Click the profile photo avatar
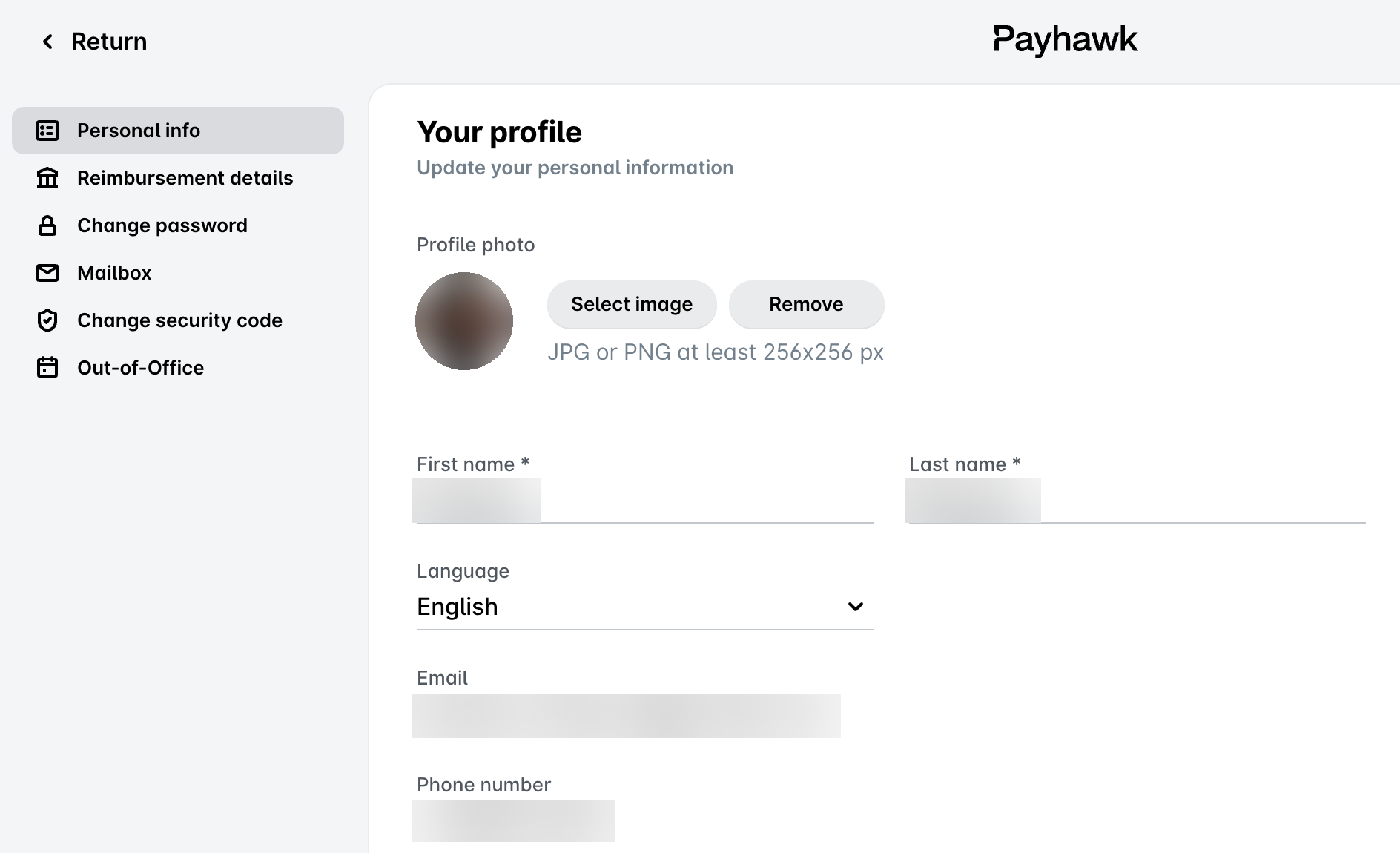The width and height of the screenshot is (1400, 853). 464,321
